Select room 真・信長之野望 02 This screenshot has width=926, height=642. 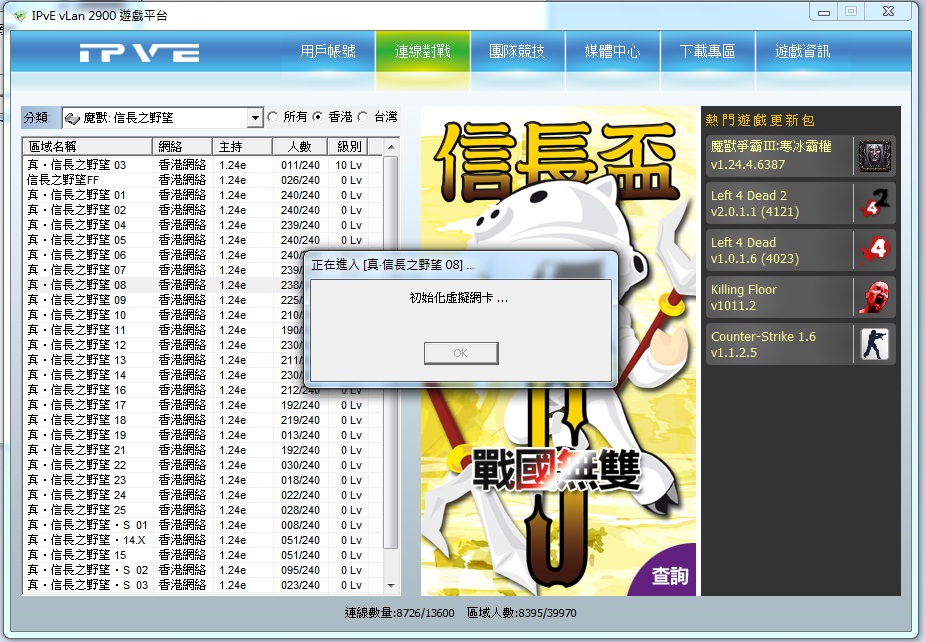[x=203, y=210]
